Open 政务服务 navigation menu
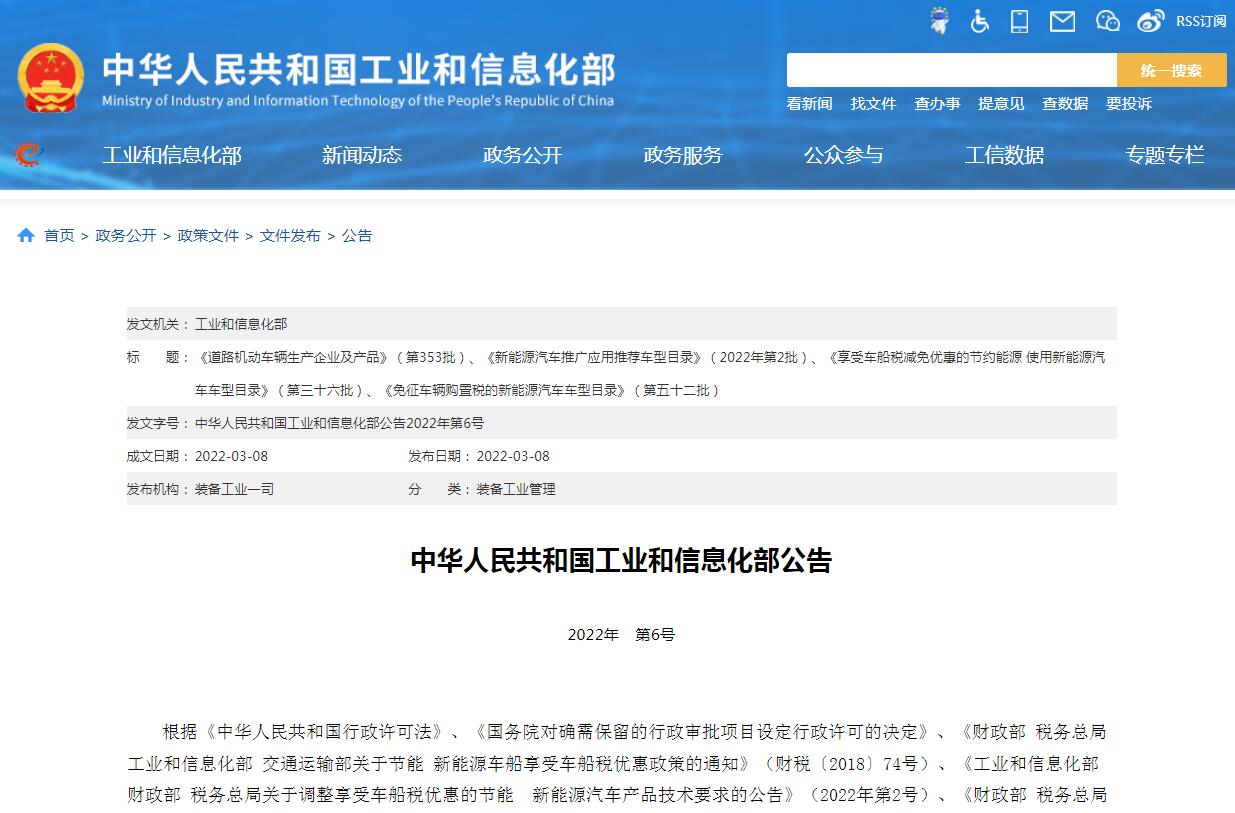Screen dimensions: 1235x813 click(x=683, y=155)
